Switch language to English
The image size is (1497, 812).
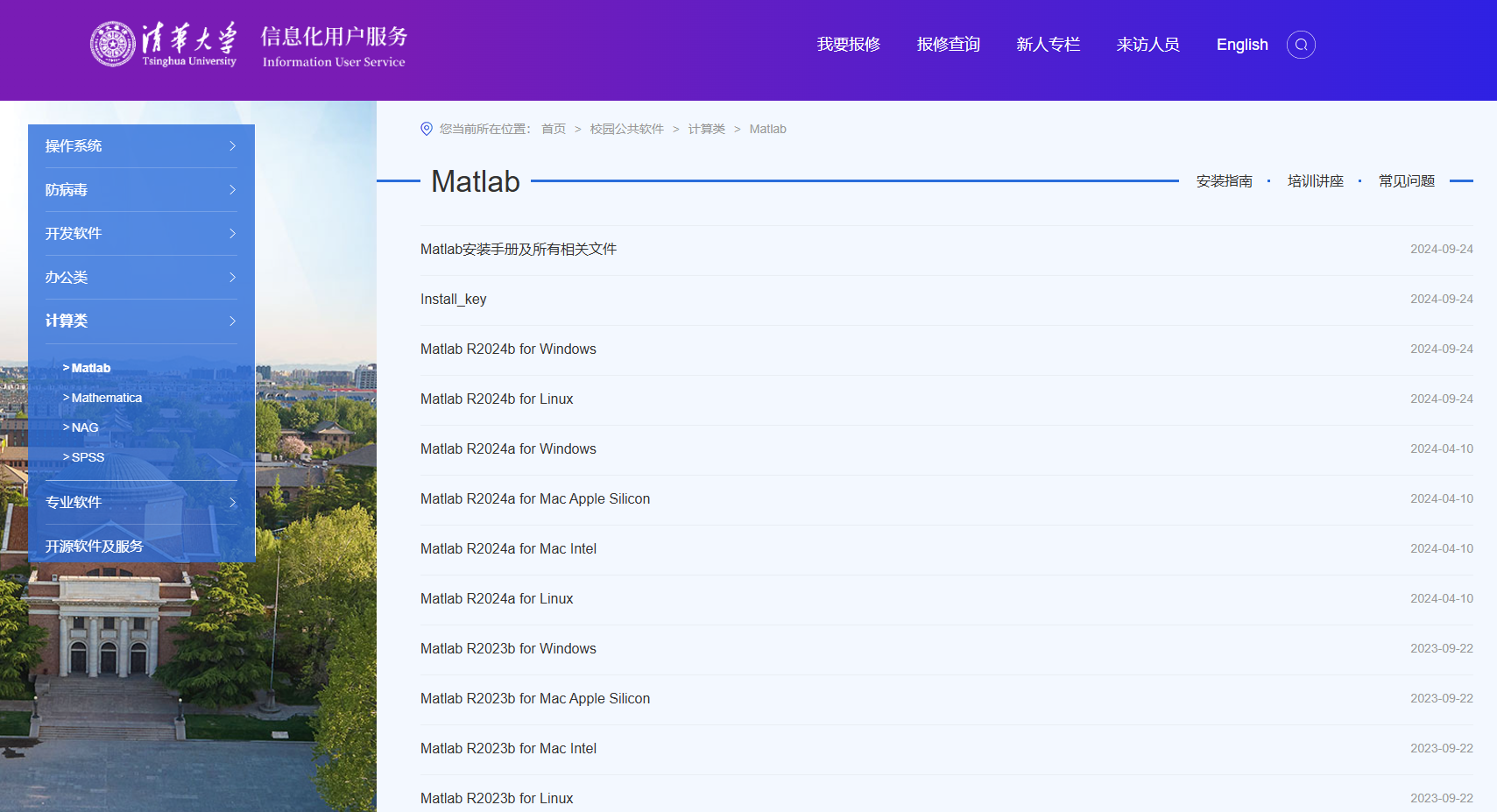click(x=1242, y=45)
